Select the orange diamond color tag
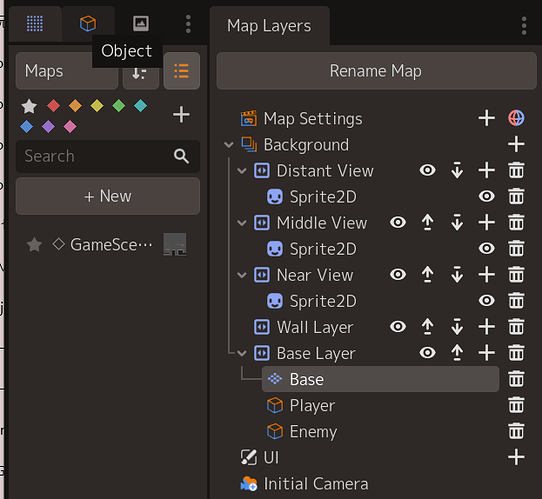542x499 pixels. pos(75,106)
